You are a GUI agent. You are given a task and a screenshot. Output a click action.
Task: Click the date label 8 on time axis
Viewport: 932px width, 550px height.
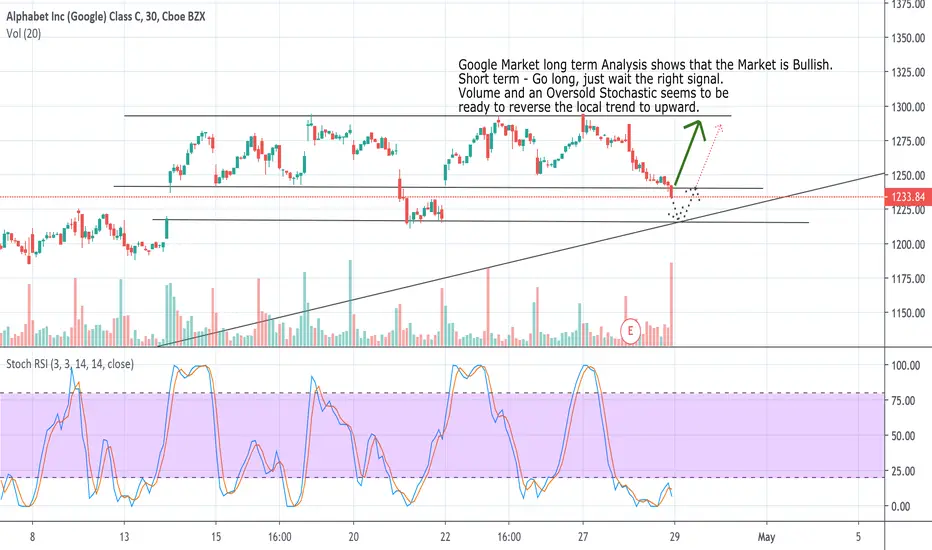(x=32, y=537)
